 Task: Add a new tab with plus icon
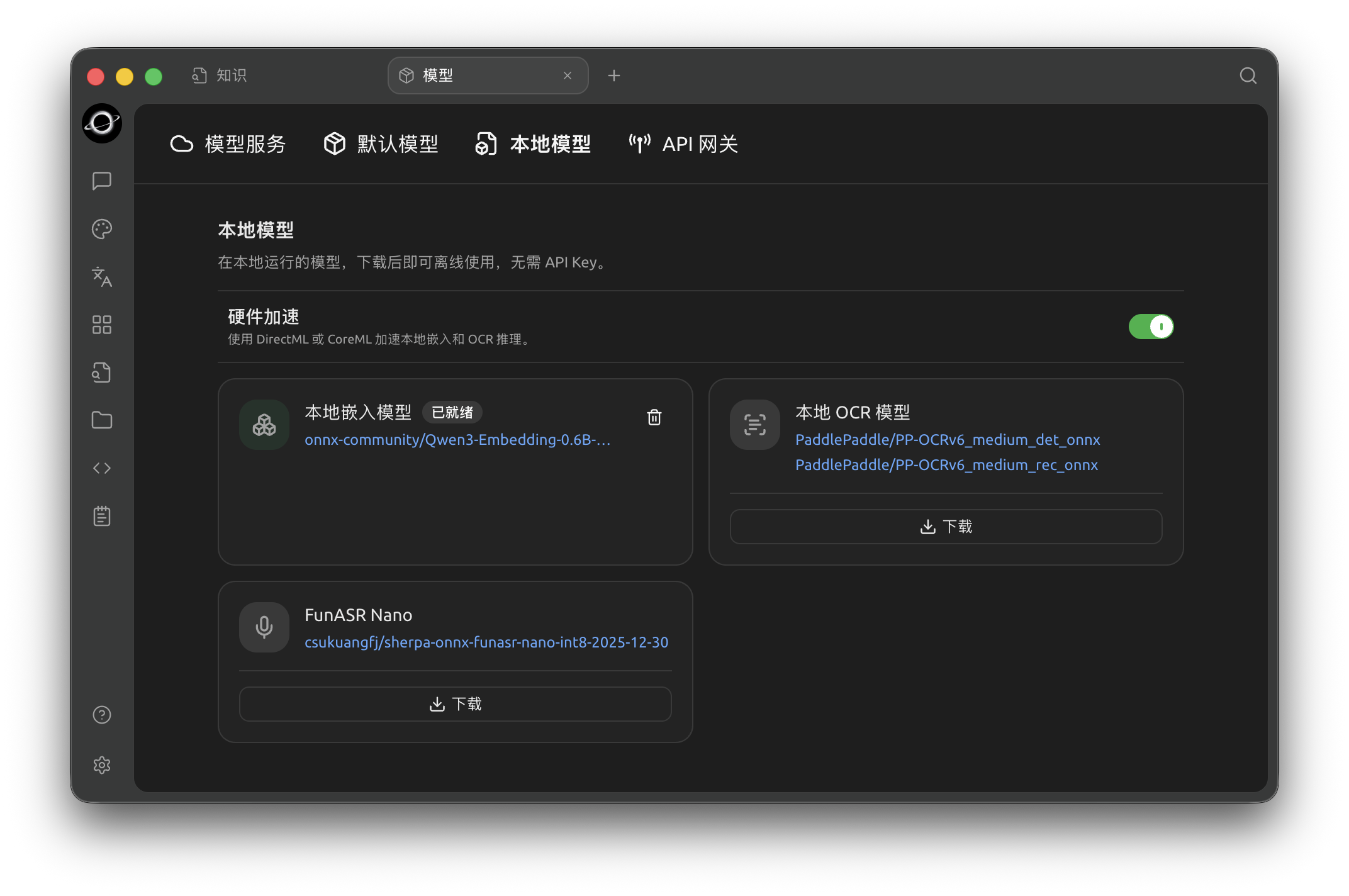click(x=614, y=76)
